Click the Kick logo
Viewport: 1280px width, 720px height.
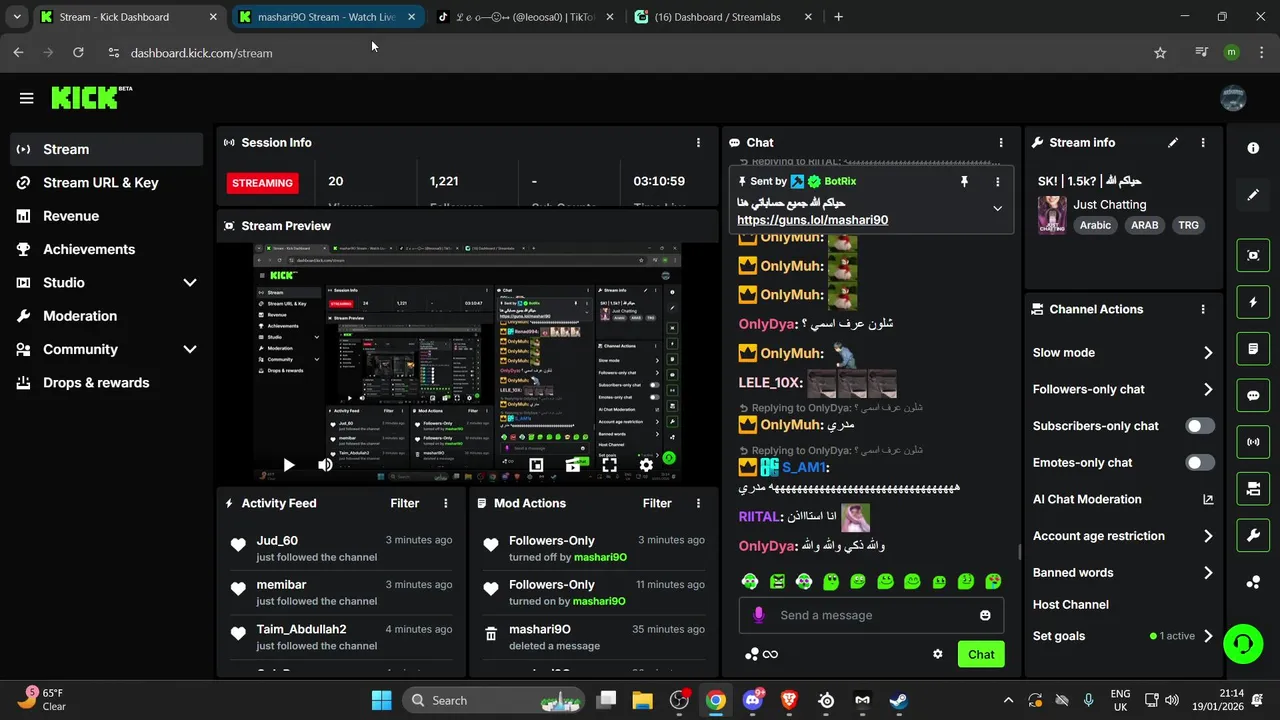(x=91, y=97)
